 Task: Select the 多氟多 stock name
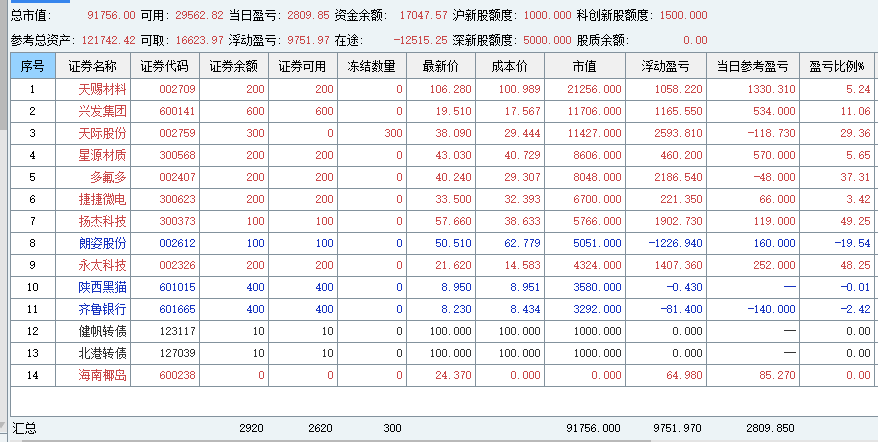tap(109, 178)
